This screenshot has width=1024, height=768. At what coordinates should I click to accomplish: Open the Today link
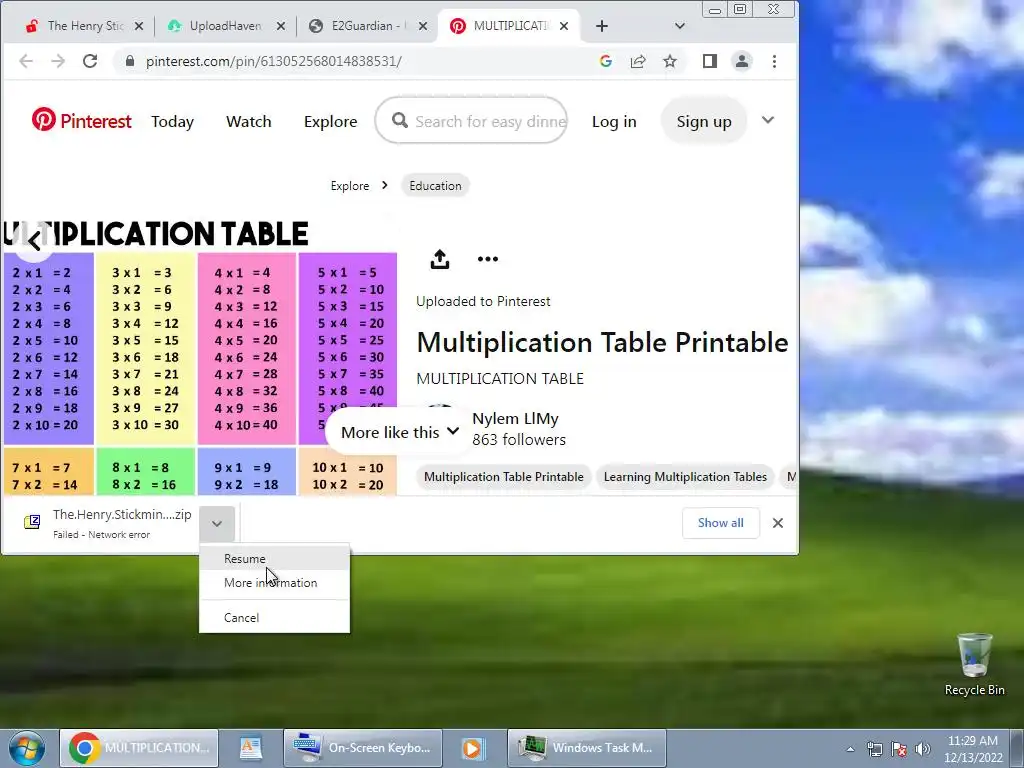point(172,121)
